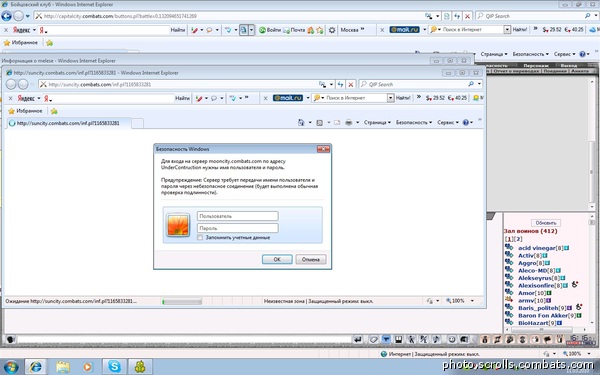Open the media player icon in the taskbar
Screen dimensions: 600x375
tap(87, 367)
